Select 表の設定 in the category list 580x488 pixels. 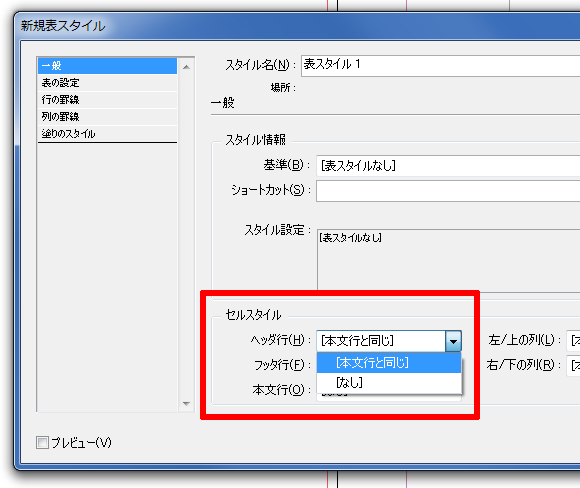(107, 83)
